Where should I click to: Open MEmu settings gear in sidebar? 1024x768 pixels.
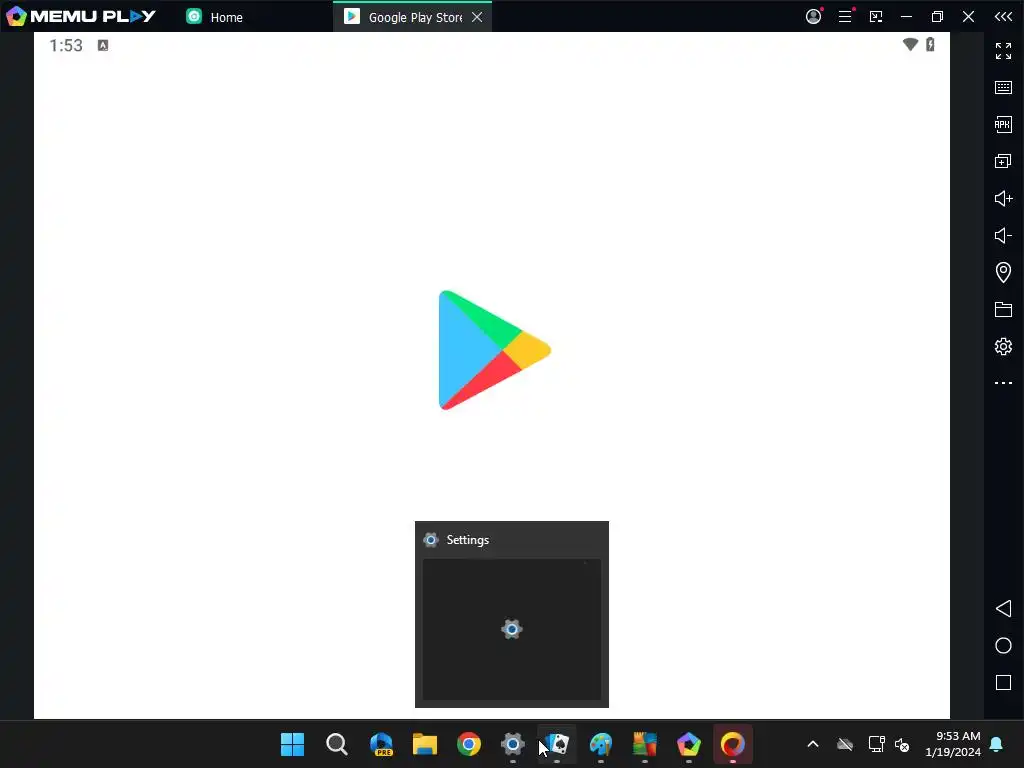pyautogui.click(x=1003, y=346)
